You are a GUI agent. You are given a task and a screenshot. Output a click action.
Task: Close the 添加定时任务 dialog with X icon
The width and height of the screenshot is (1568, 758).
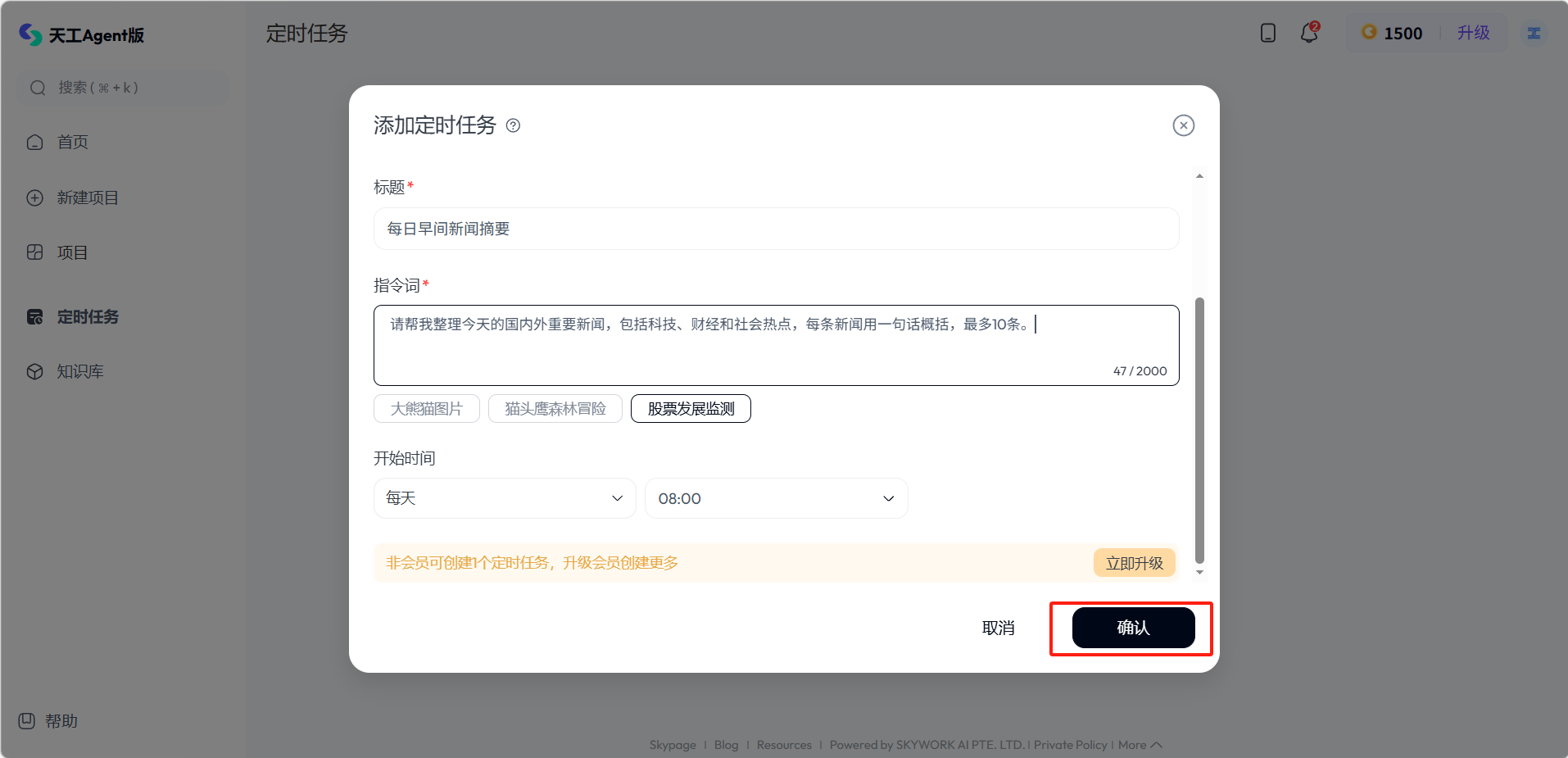pyautogui.click(x=1183, y=125)
